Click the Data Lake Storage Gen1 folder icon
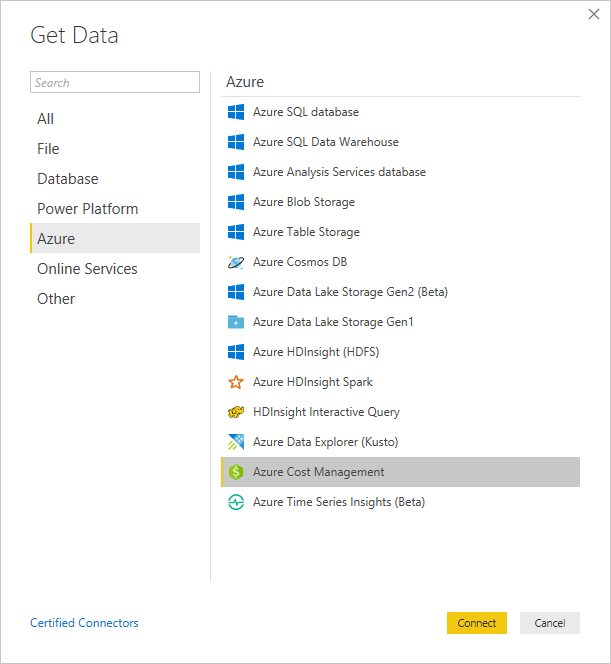The height and width of the screenshot is (664, 611). point(236,322)
